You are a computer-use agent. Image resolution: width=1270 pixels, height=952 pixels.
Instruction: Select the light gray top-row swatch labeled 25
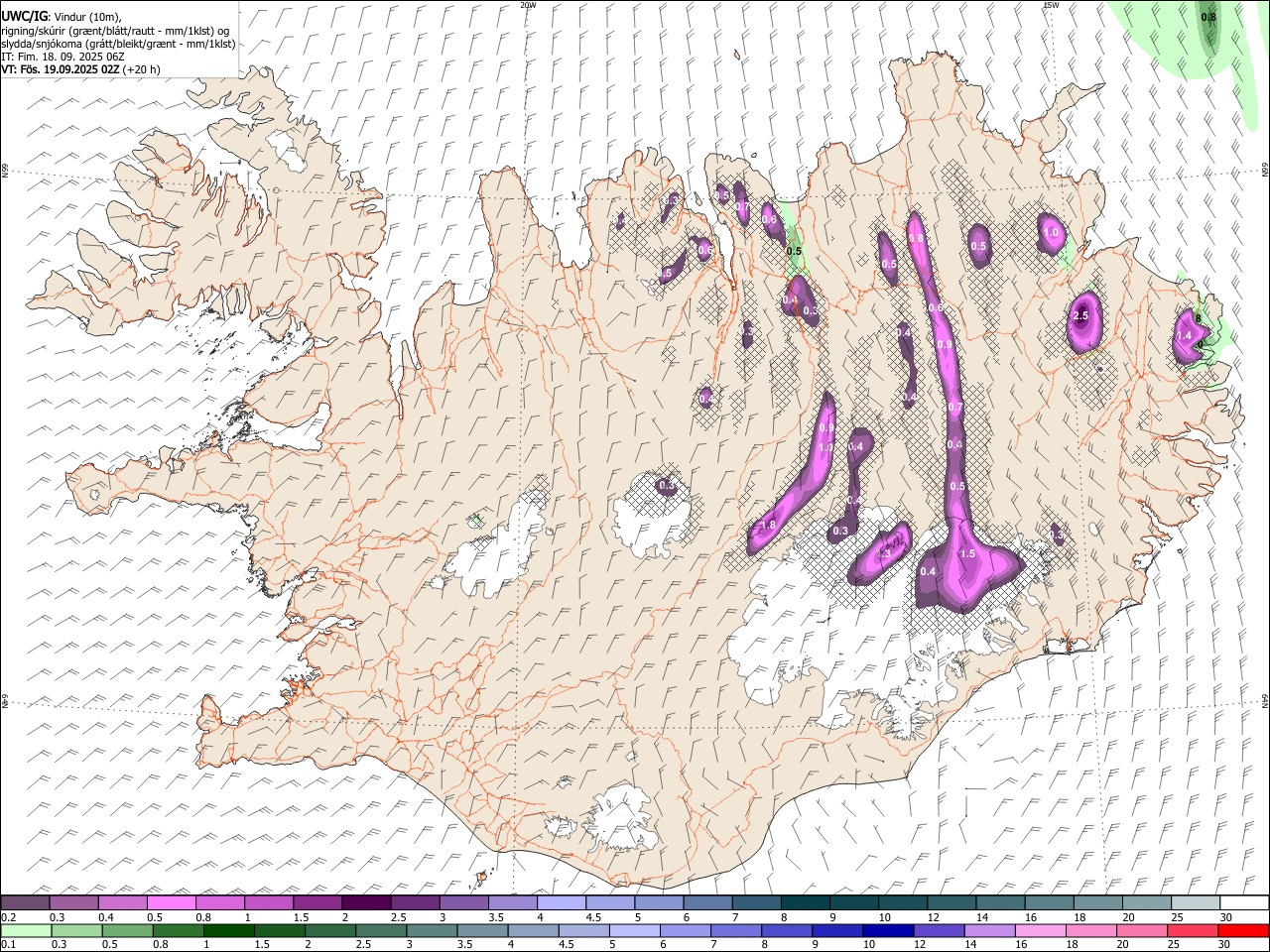1196,903
